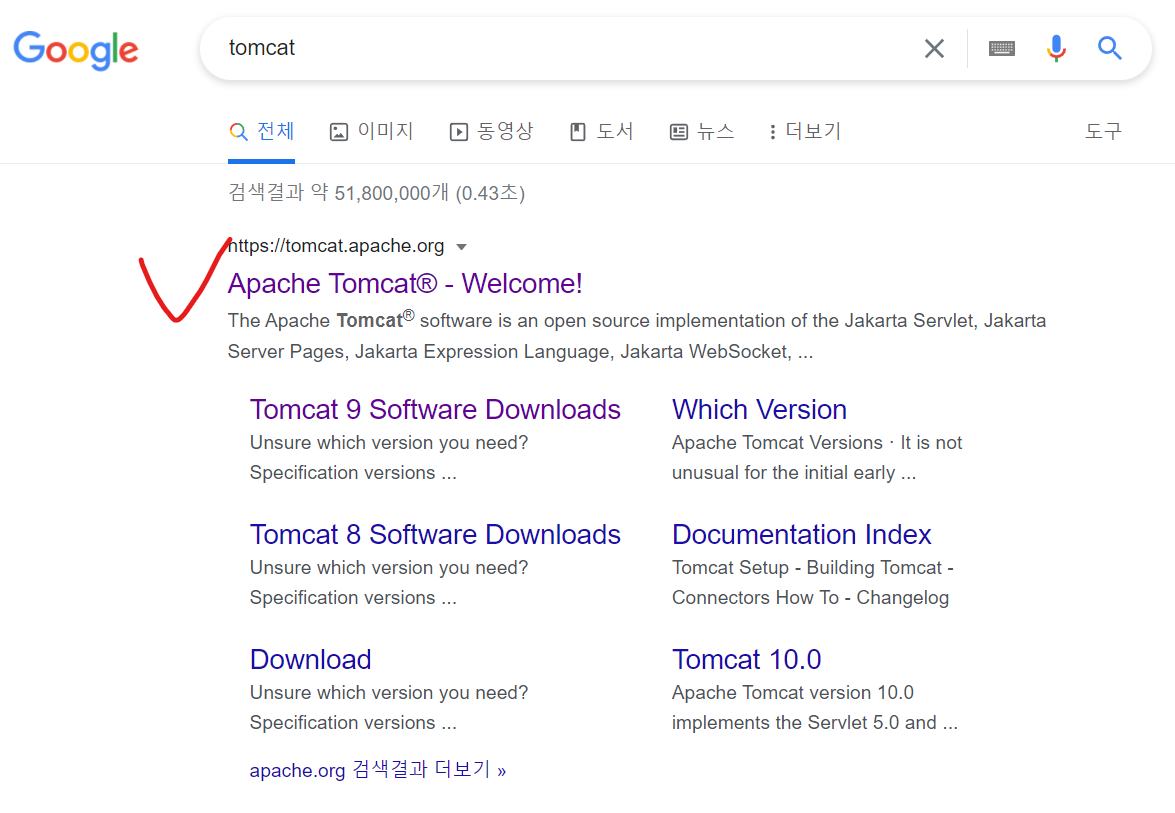Click the 'The Apache Tomcat® software' description text
This screenshot has height=813, width=1175.
(x=637, y=336)
